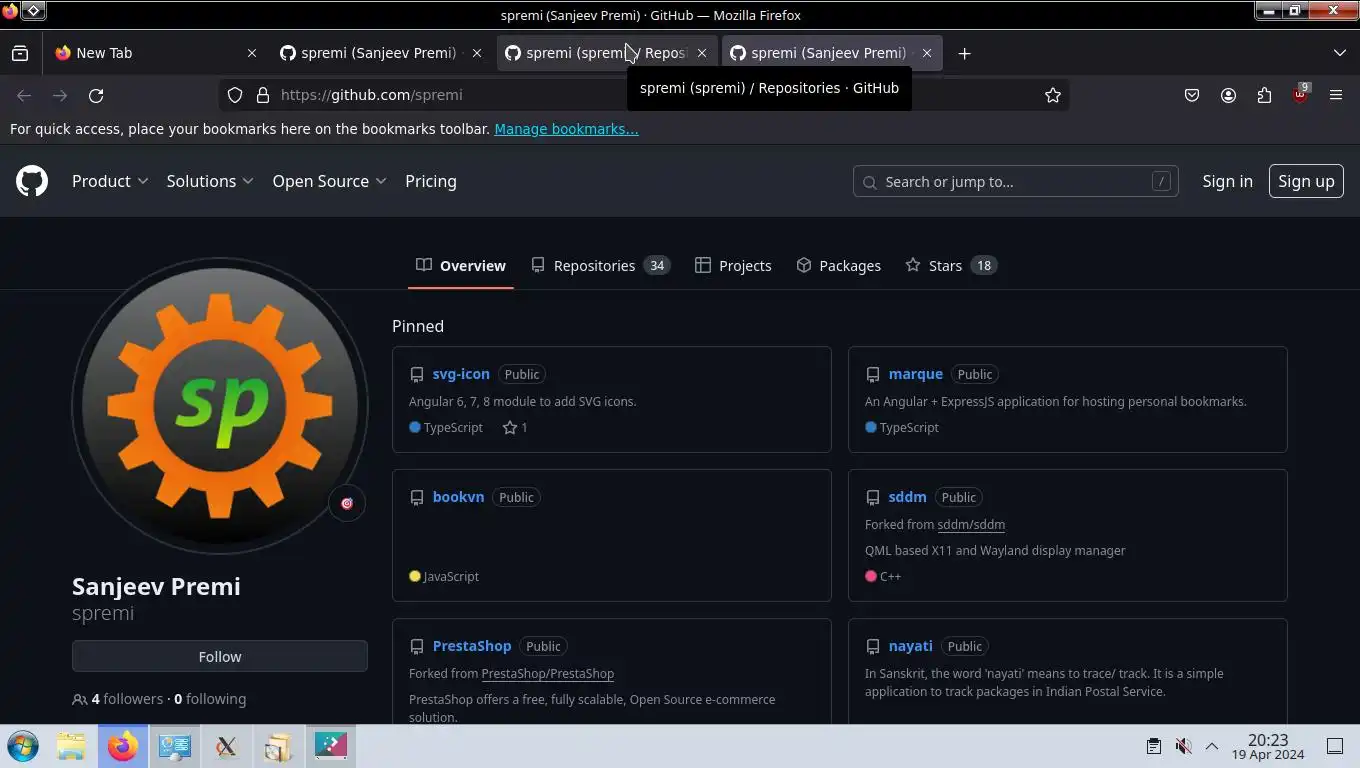
Task: Click the Sign up button
Action: [1306, 181]
